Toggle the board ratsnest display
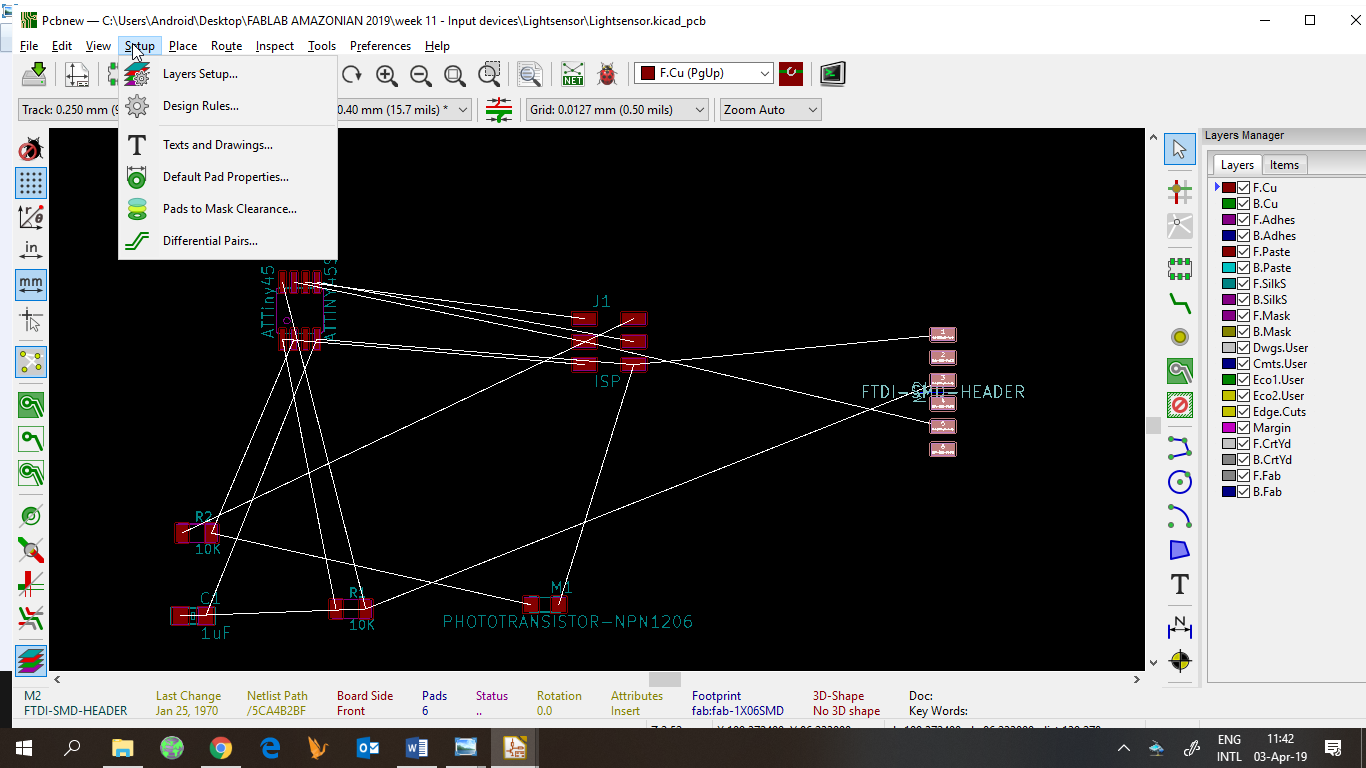 pos(31,362)
